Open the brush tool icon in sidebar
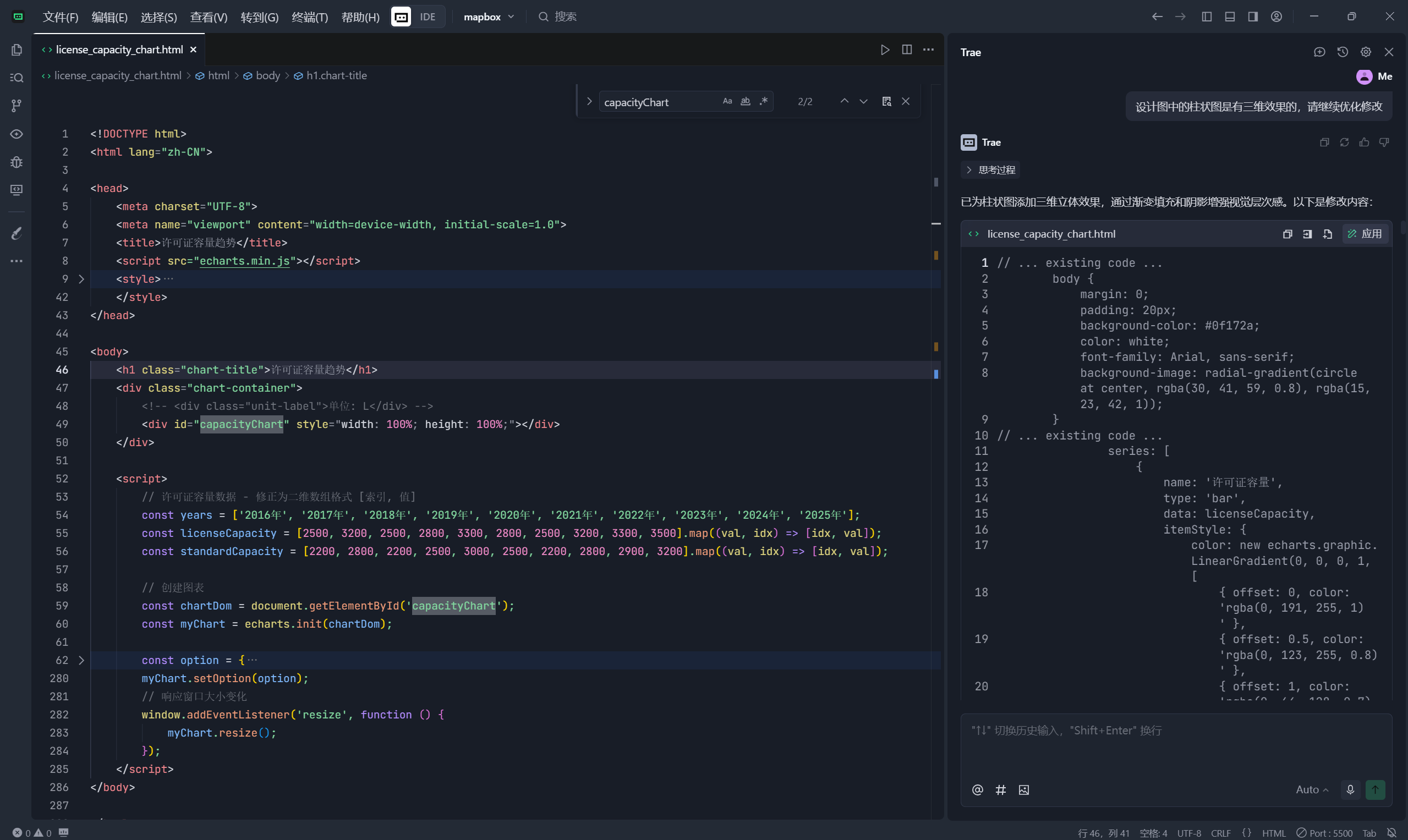 point(17,233)
